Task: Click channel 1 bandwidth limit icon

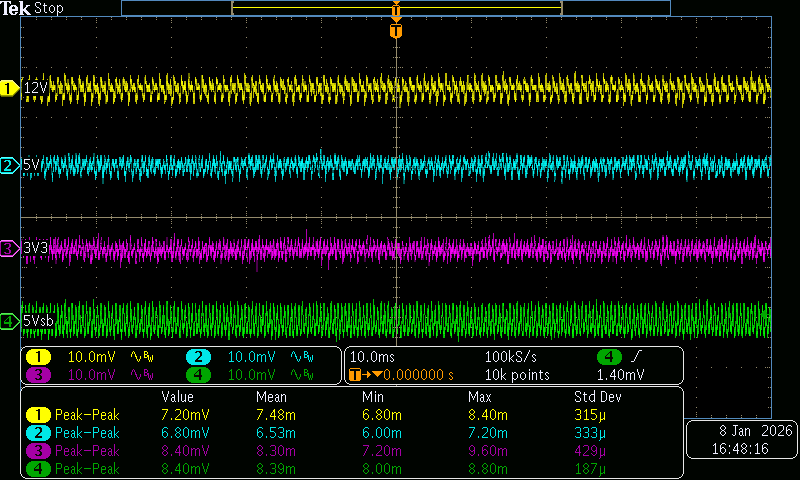Action: click(141, 357)
